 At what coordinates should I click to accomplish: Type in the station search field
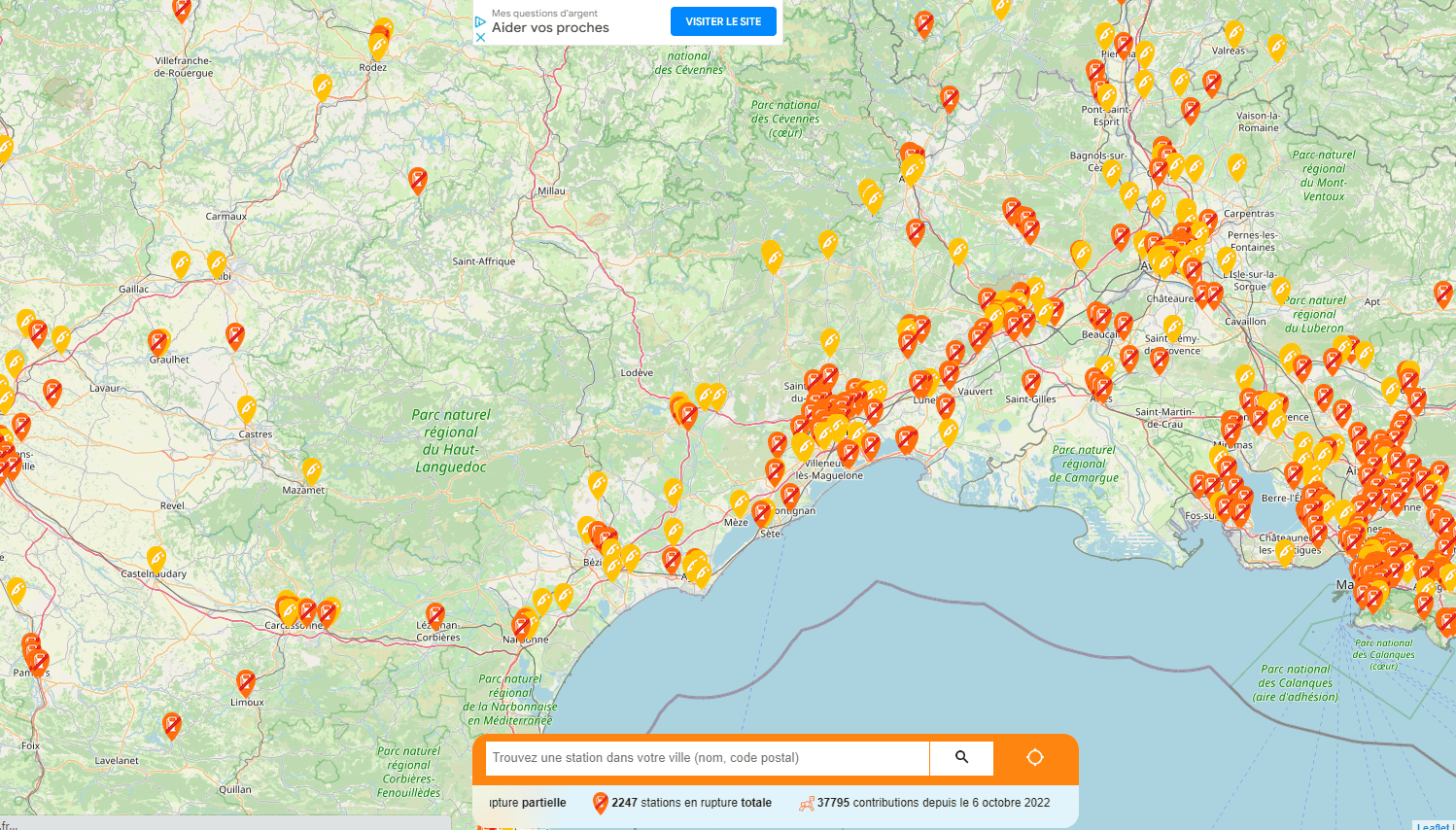(x=707, y=757)
